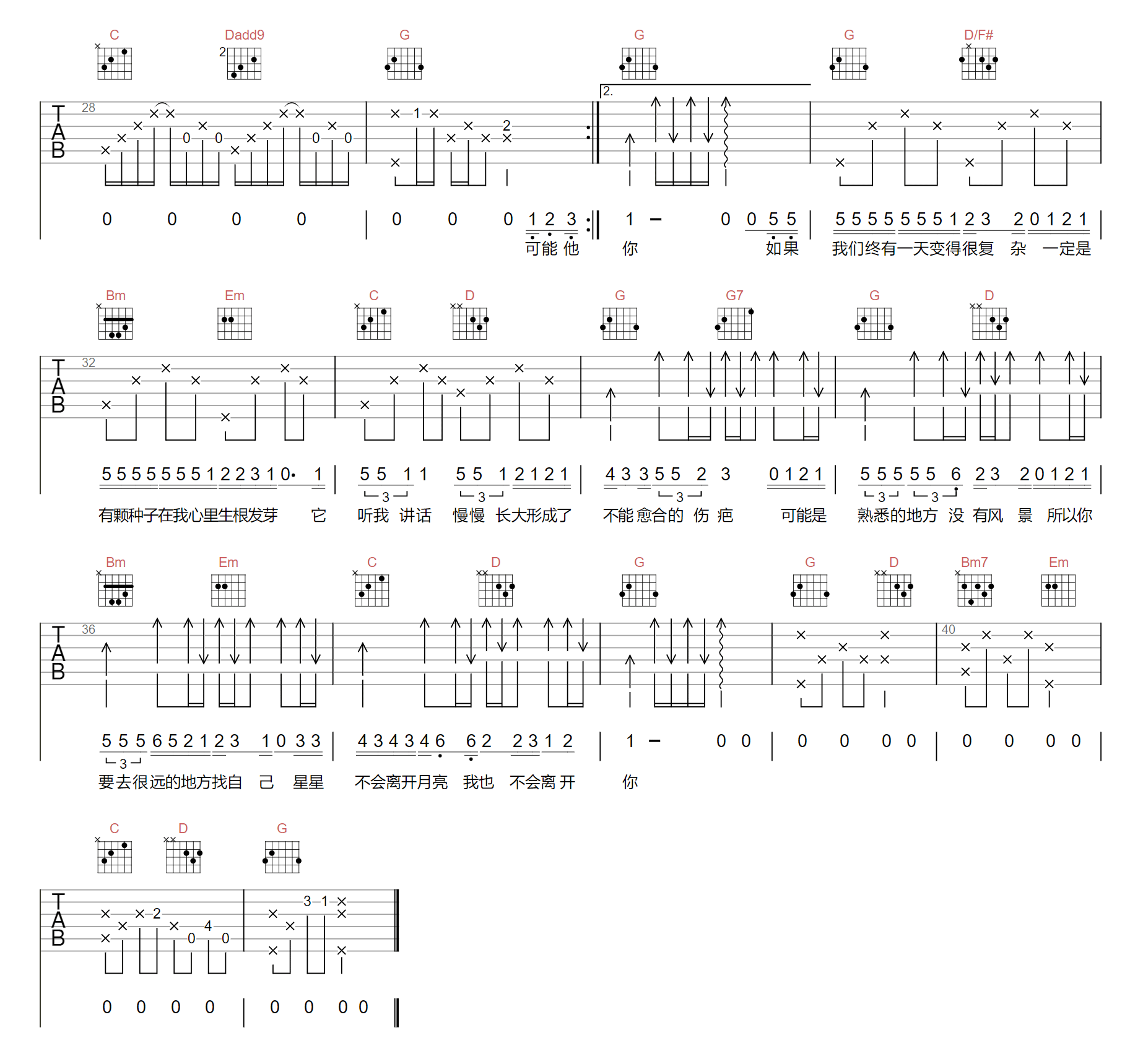Click the lyric text 不会离开月亮
Viewport: 1143px width, 1064px height.
click(401, 782)
